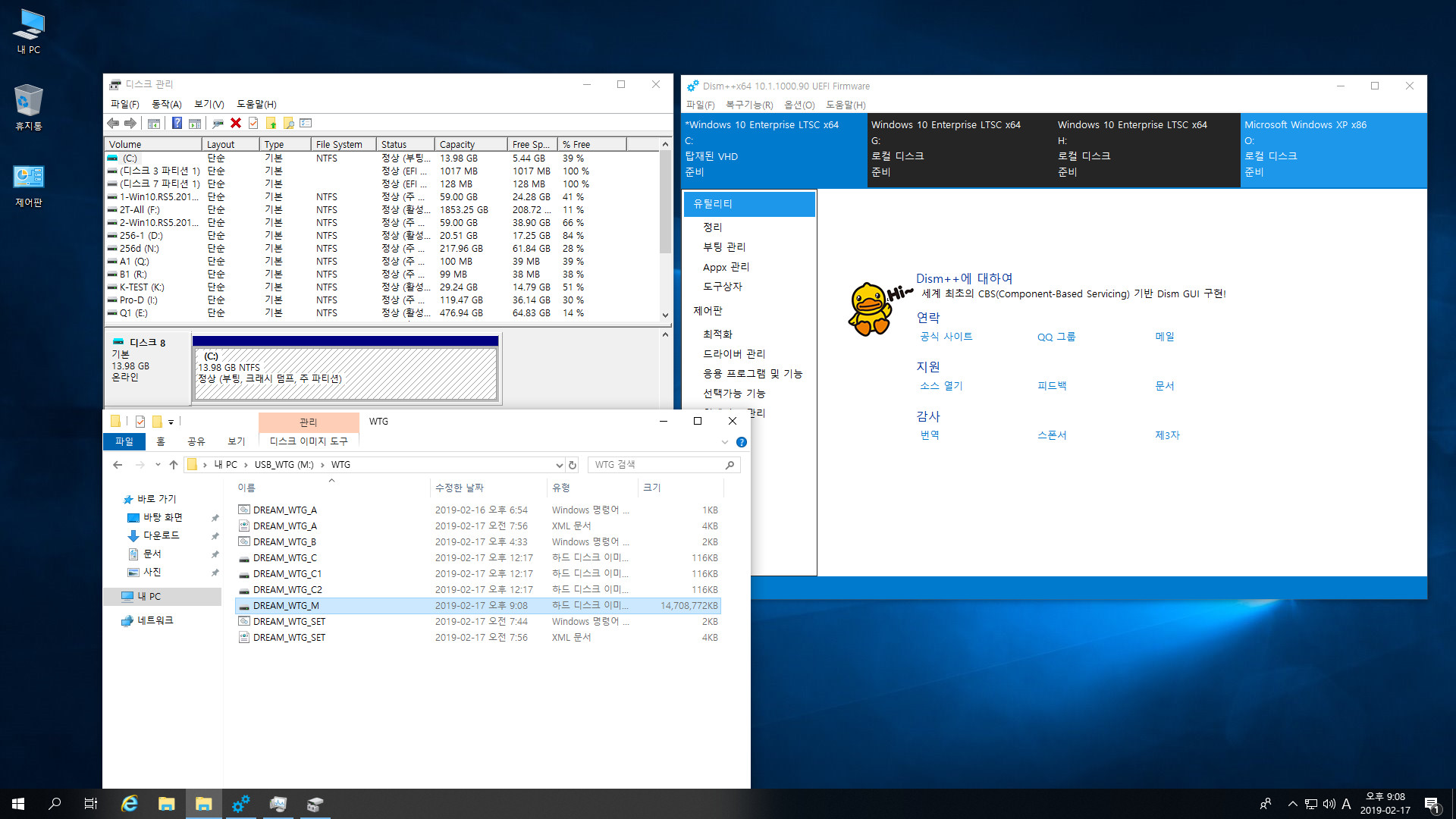Click the New Folder quick access icon in Explorer
The image size is (1456, 819).
coord(158,422)
